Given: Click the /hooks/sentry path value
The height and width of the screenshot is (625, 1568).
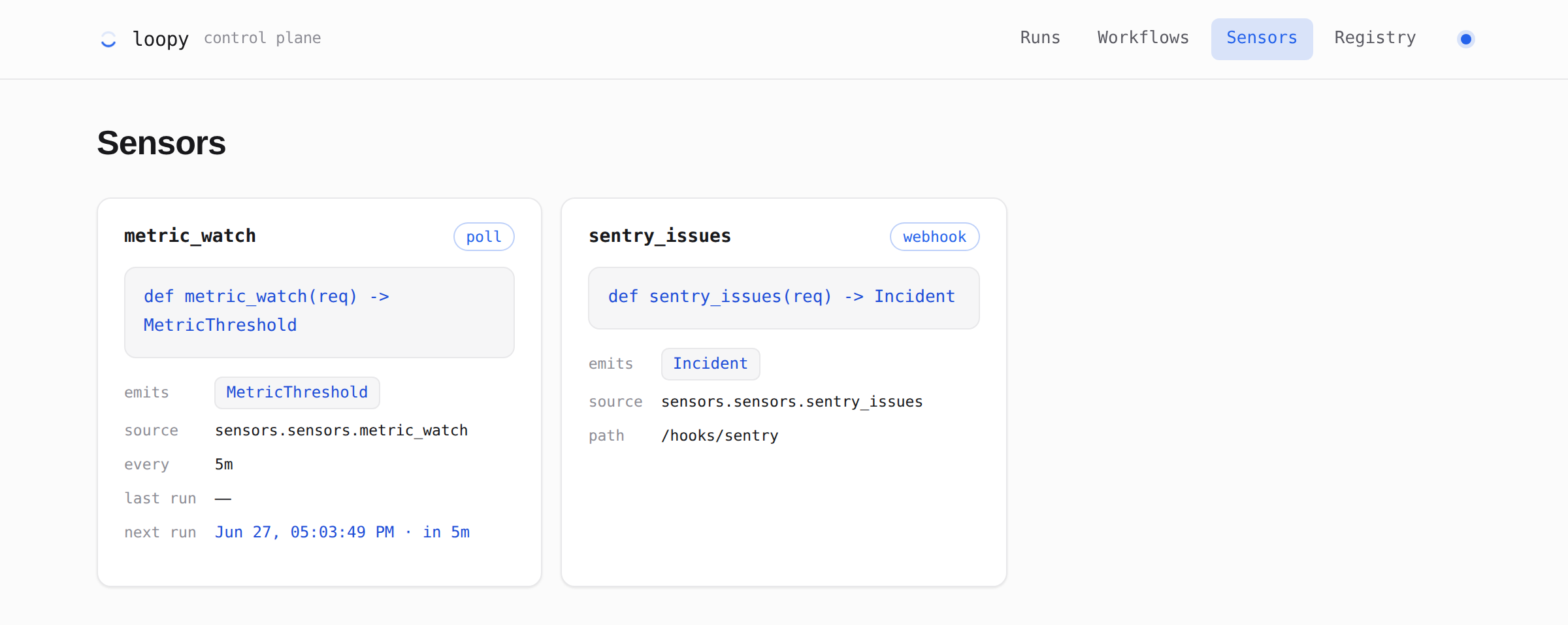Looking at the screenshot, I should [x=720, y=435].
